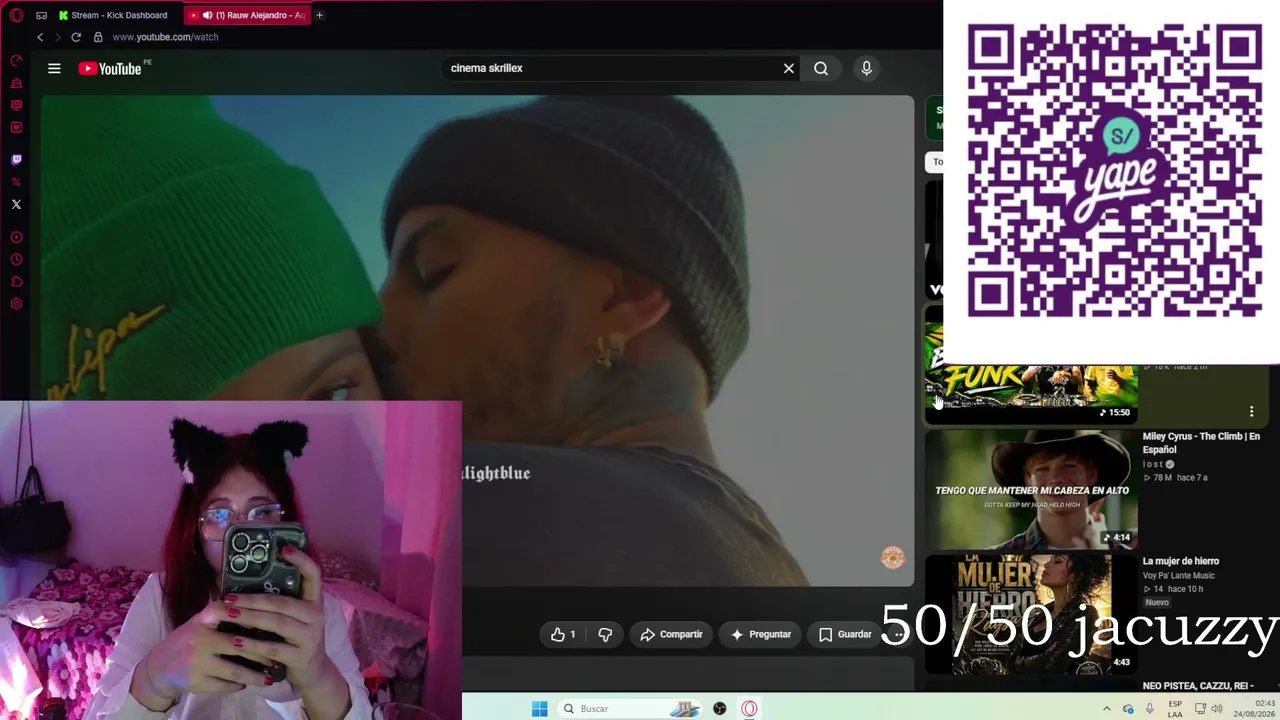Click the microphone tray icon
The width and height of the screenshot is (1280, 720).
[1150, 709]
